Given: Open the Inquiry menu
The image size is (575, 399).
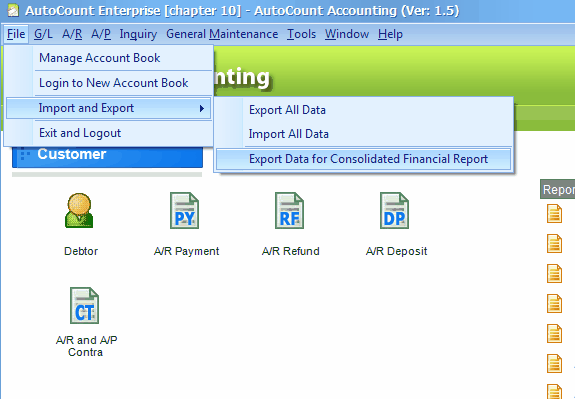Looking at the screenshot, I should (138, 34).
